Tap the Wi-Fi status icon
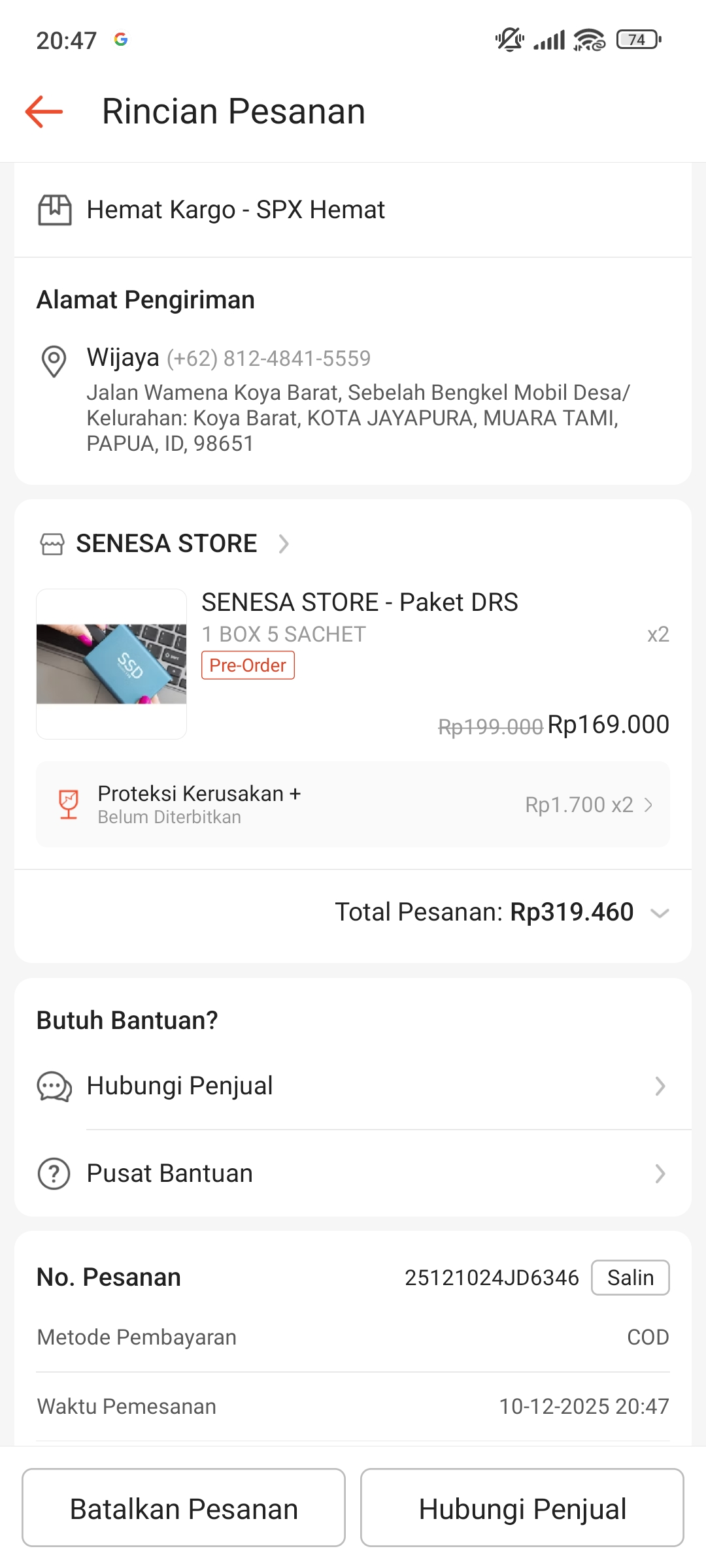706x1568 pixels. point(589,40)
